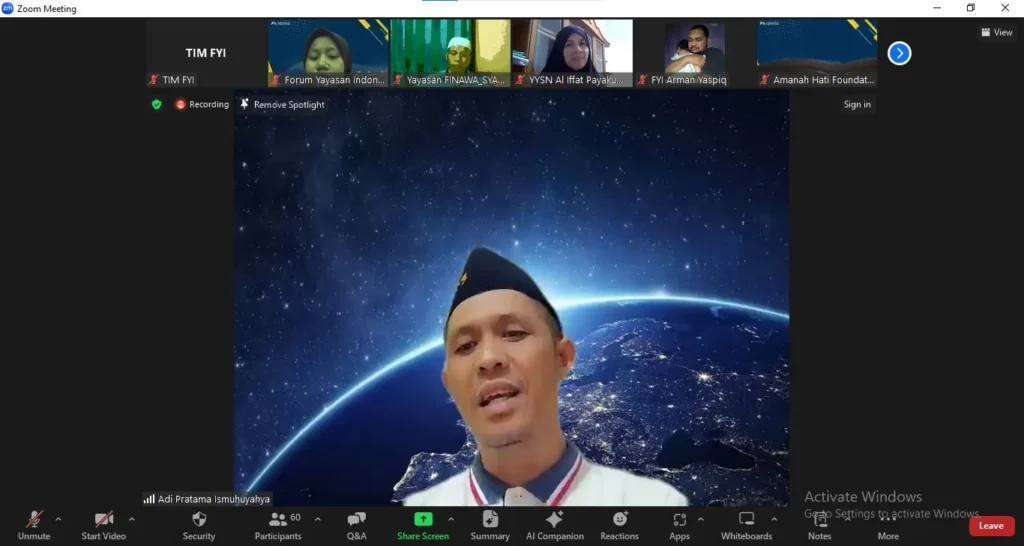Open the Q&A panel
The height and width of the screenshot is (546, 1024).
point(357,526)
